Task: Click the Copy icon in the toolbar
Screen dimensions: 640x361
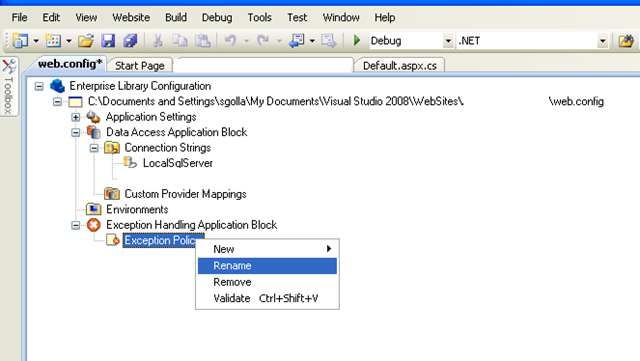Action: [x=180, y=40]
